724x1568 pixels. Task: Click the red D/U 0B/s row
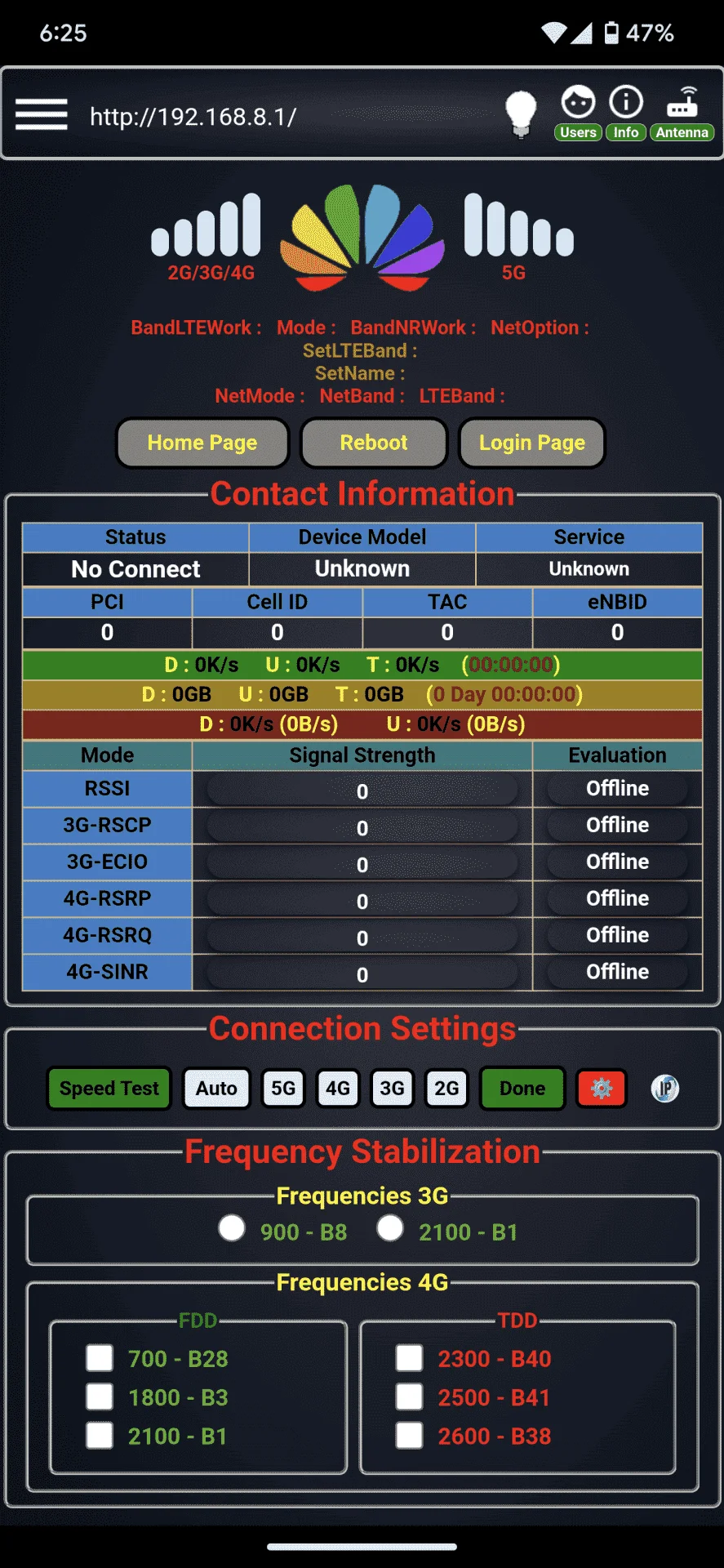click(x=362, y=724)
